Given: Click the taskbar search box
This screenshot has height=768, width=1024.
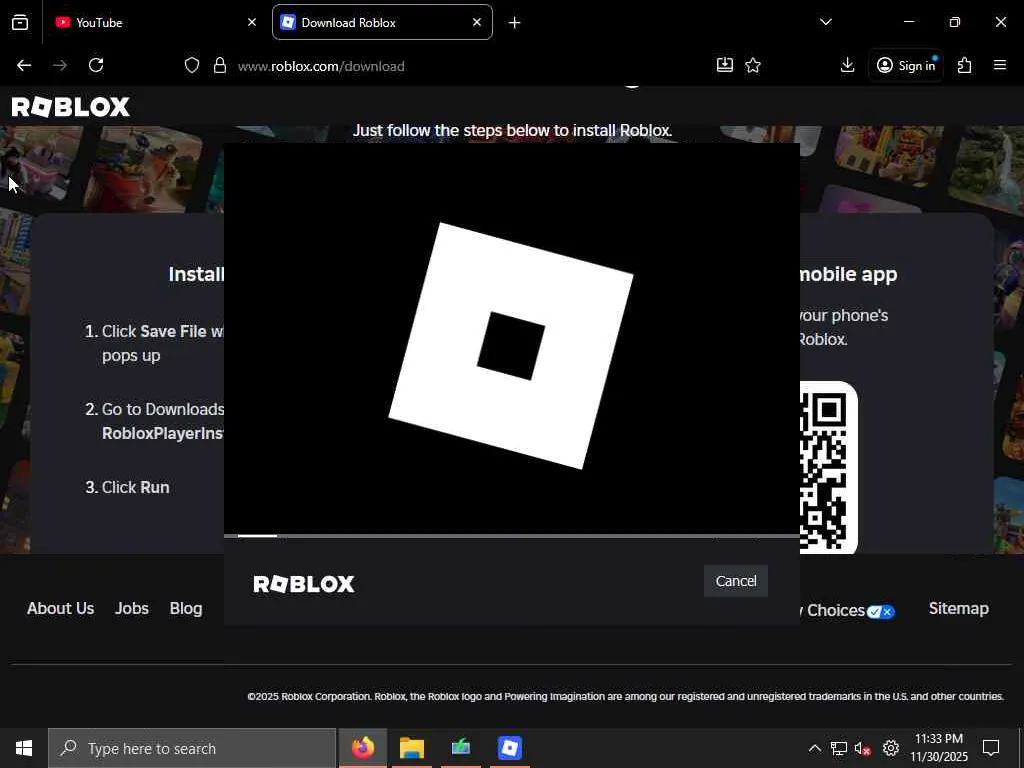Looking at the screenshot, I should pyautogui.click(x=192, y=748).
